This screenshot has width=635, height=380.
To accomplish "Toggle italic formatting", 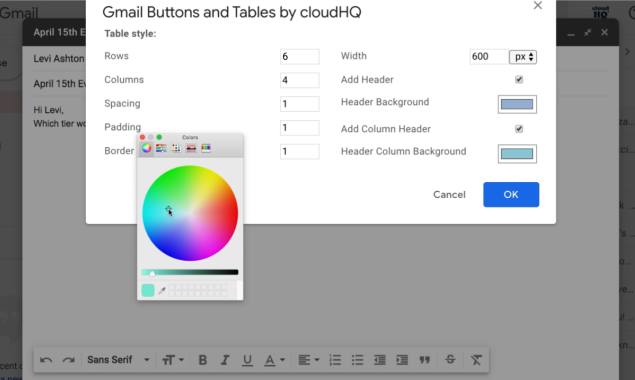I will click(x=225, y=360).
